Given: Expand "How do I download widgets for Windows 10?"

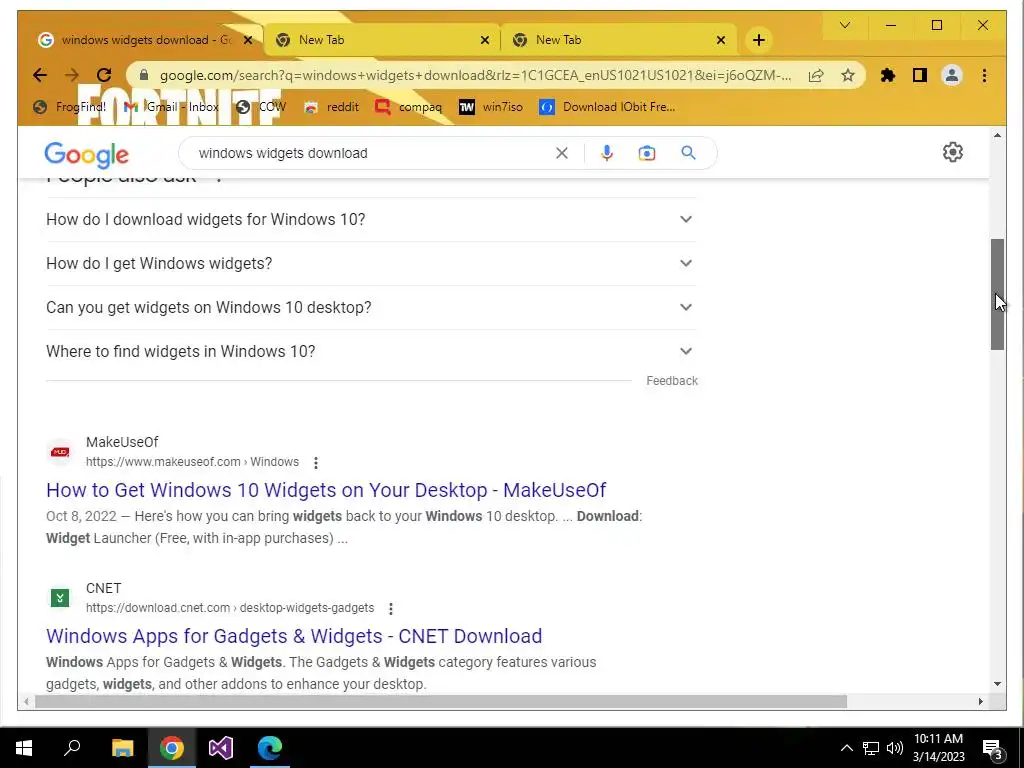Looking at the screenshot, I should 371,219.
